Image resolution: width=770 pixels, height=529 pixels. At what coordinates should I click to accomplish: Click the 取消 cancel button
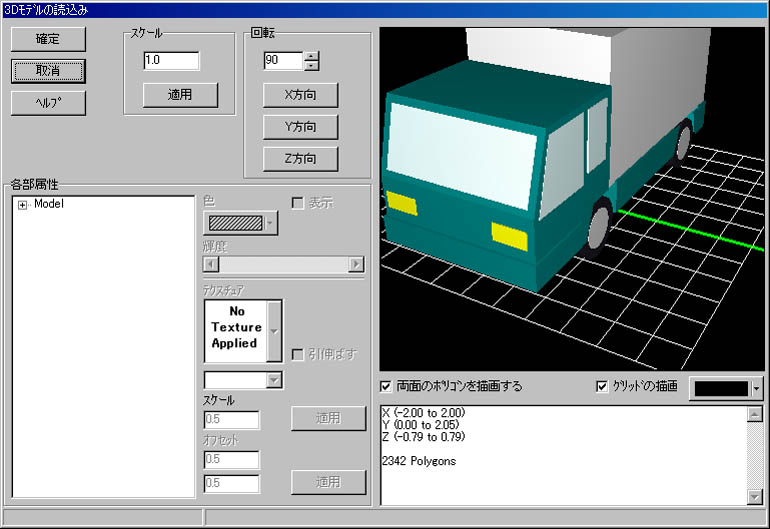pyautogui.click(x=48, y=71)
